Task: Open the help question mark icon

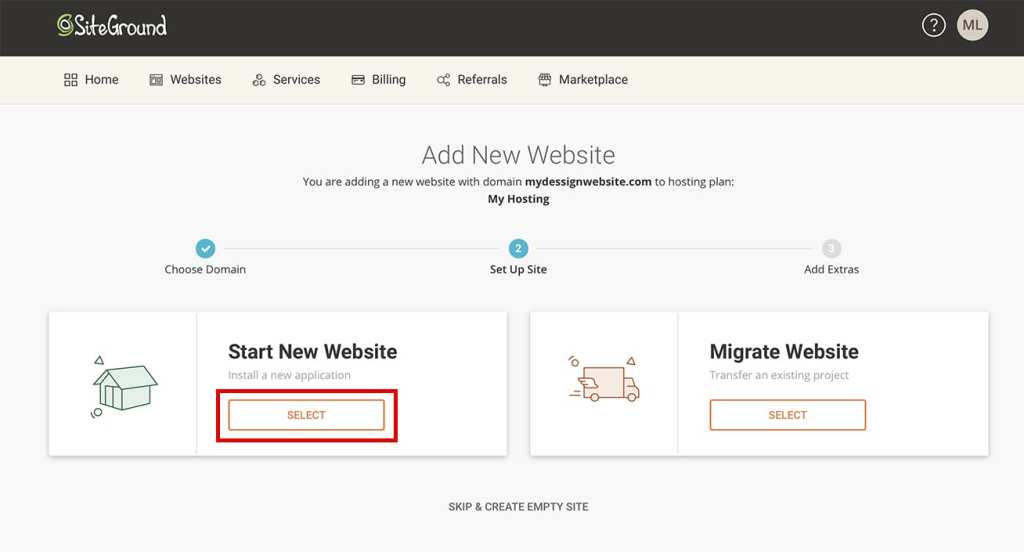Action: click(933, 25)
